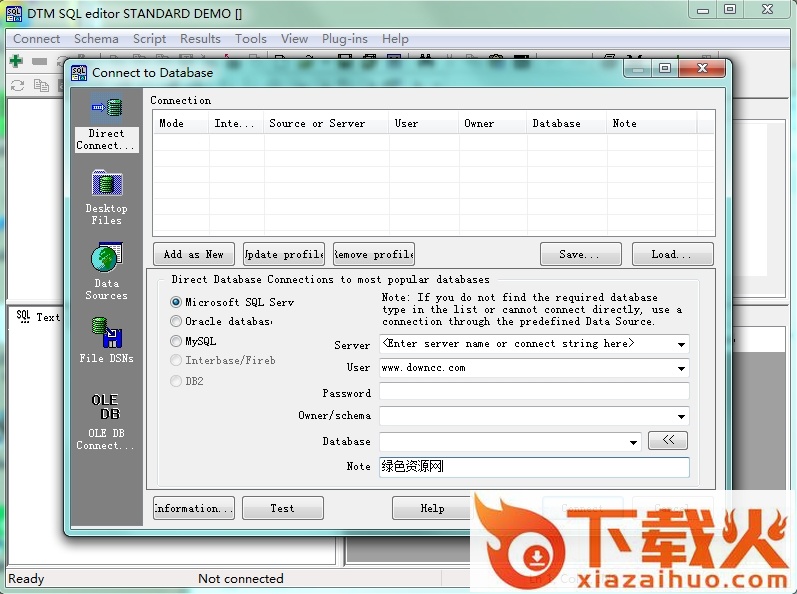
Task: Click the Update profile button
Action: [x=284, y=254]
